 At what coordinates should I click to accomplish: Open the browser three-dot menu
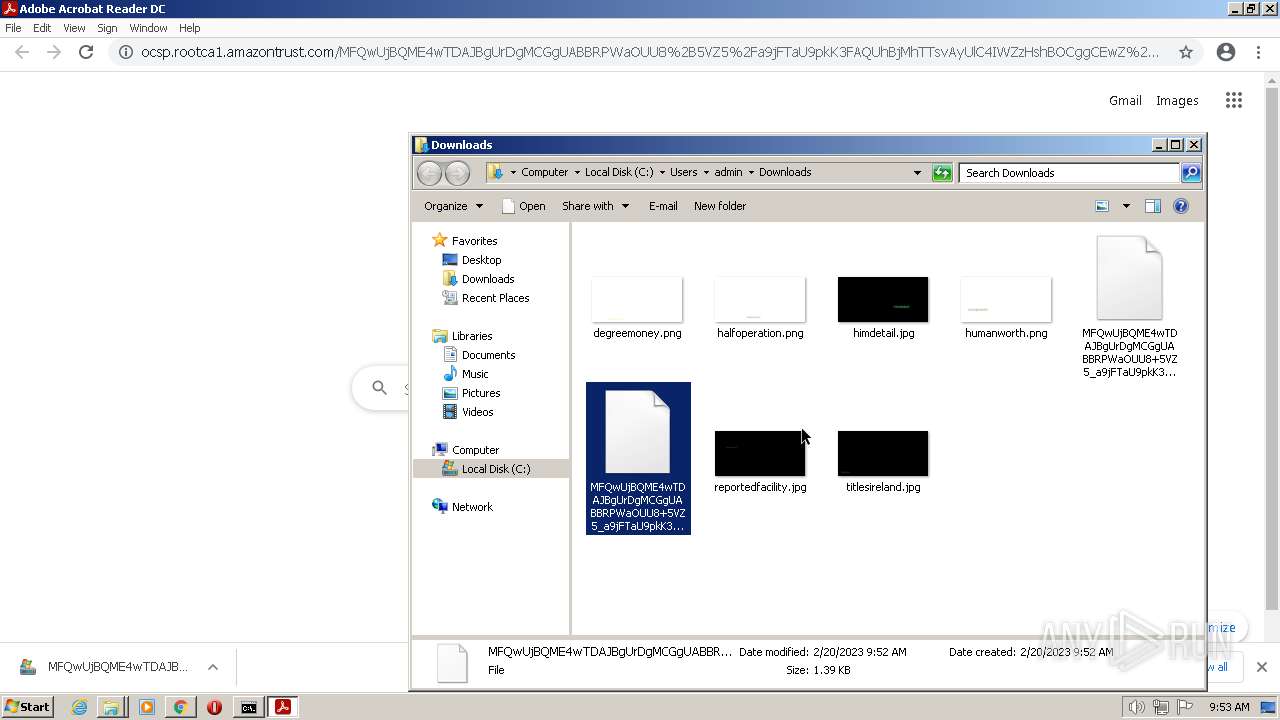point(1260,52)
